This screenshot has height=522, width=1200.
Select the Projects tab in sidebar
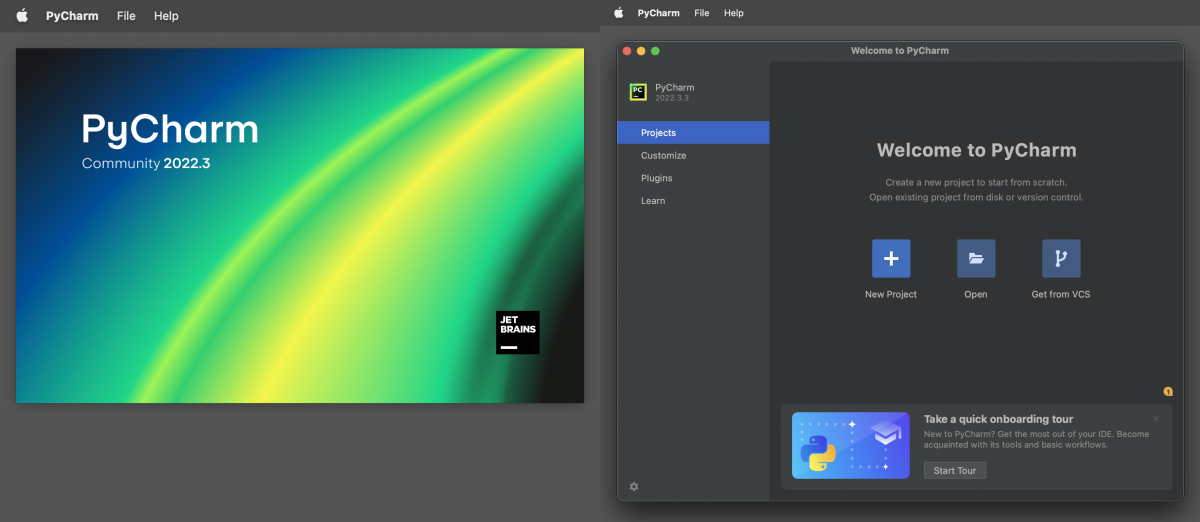coord(693,132)
